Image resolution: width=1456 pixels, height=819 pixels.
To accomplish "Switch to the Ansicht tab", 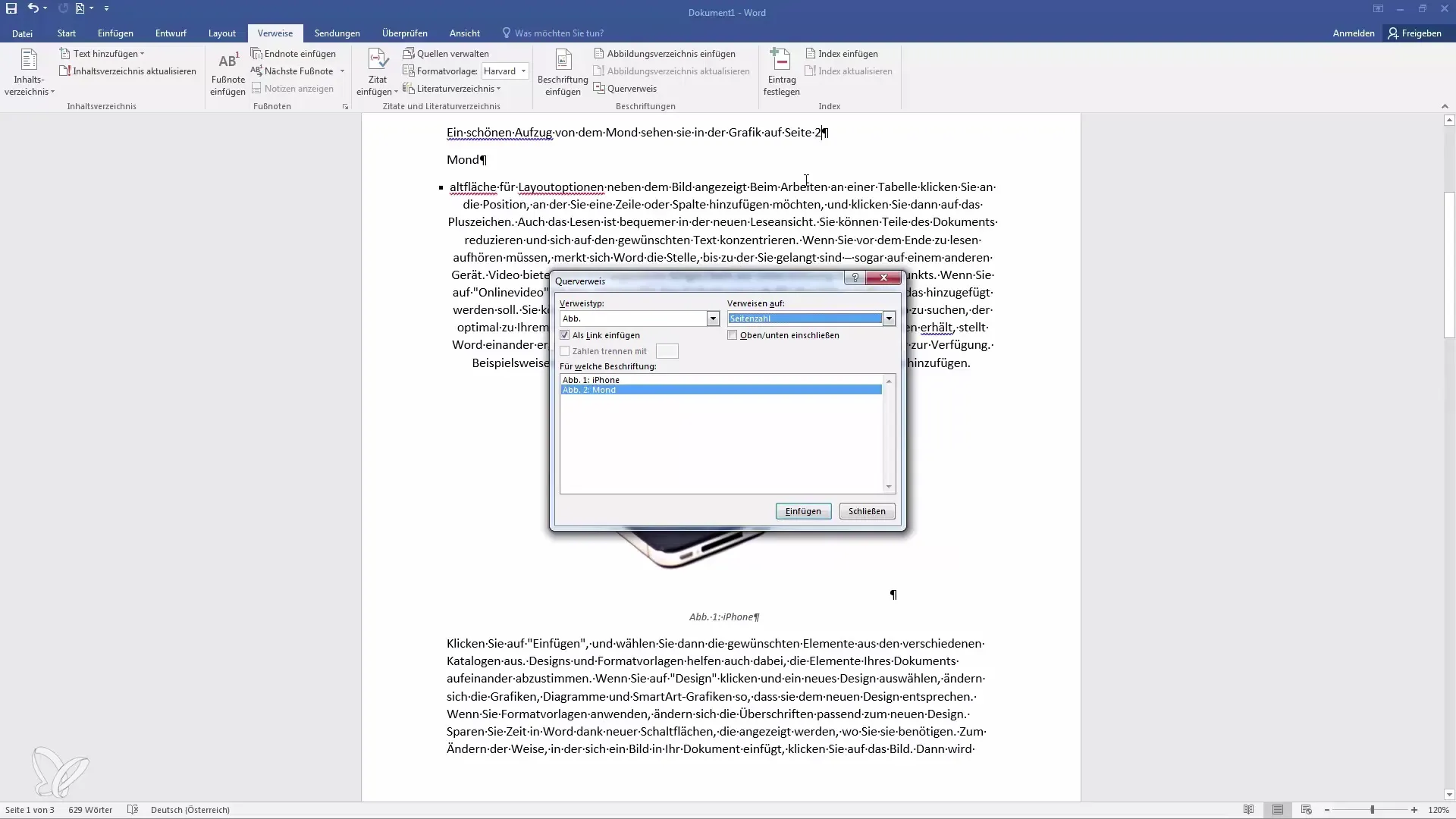I will coord(464,33).
